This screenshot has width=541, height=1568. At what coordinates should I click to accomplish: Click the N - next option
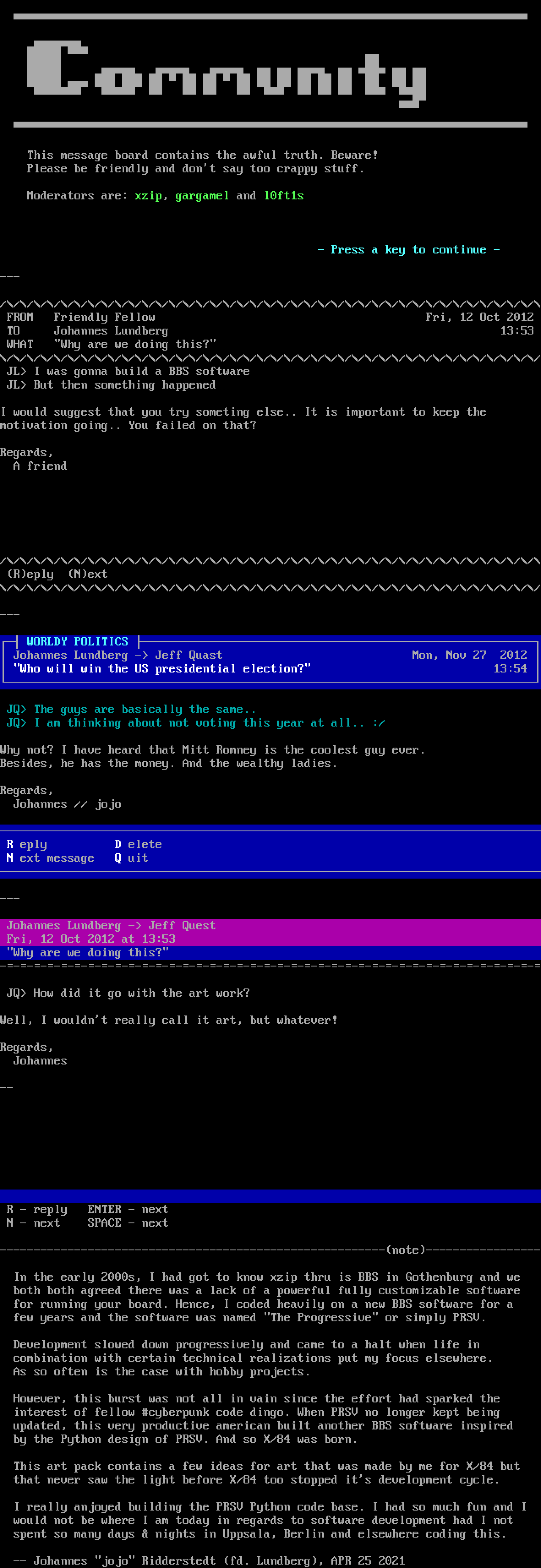pos(33,1223)
